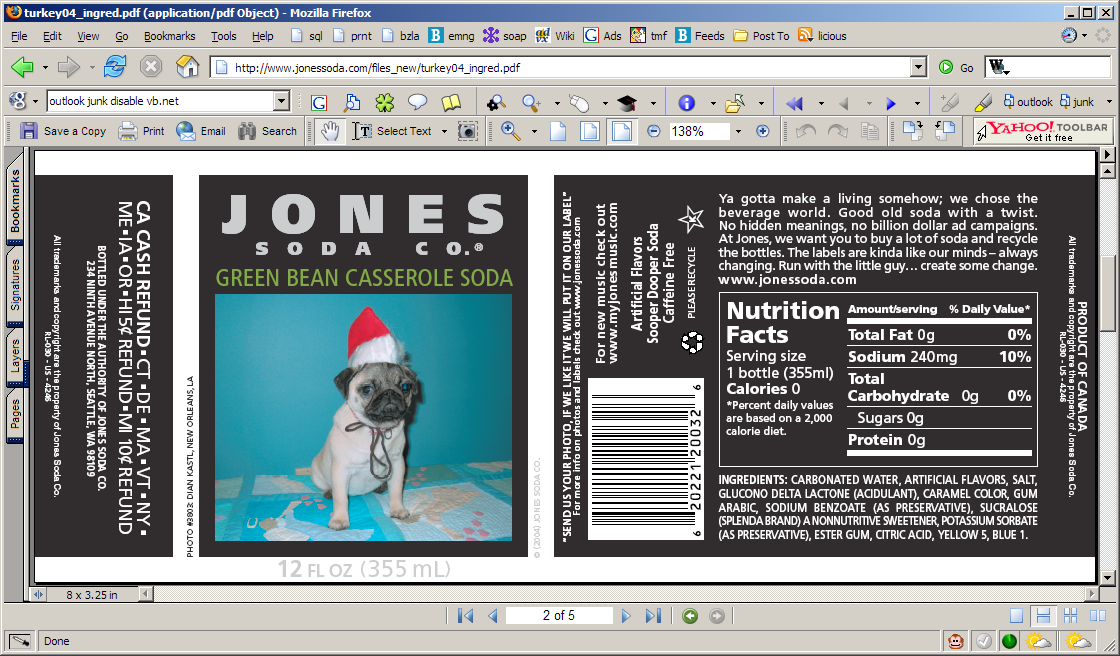1120x656 pixels.
Task: Open the URL address bar dropdown
Action: tap(919, 67)
